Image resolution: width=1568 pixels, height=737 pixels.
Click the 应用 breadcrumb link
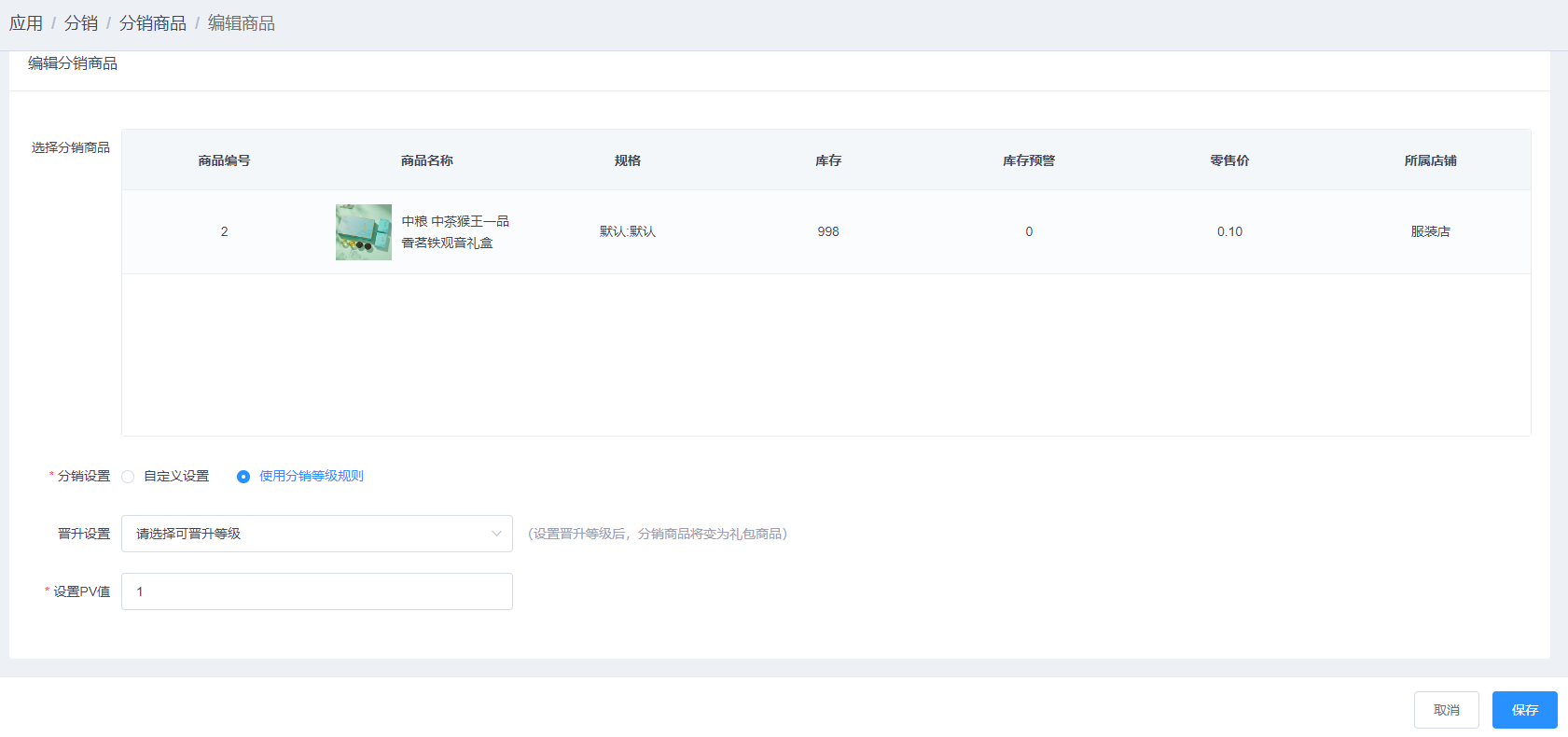tap(26, 23)
